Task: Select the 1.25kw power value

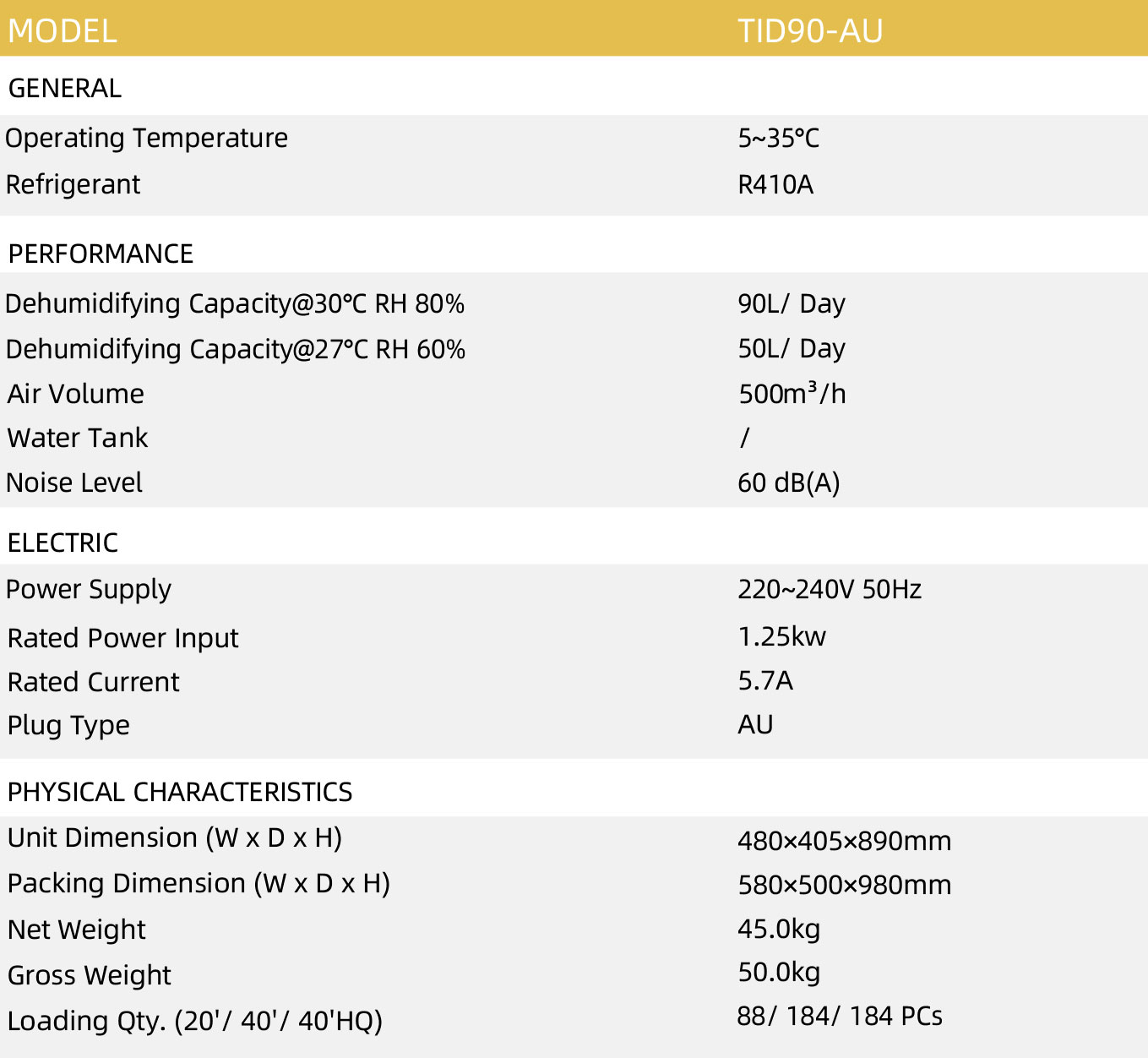Action: [x=782, y=635]
